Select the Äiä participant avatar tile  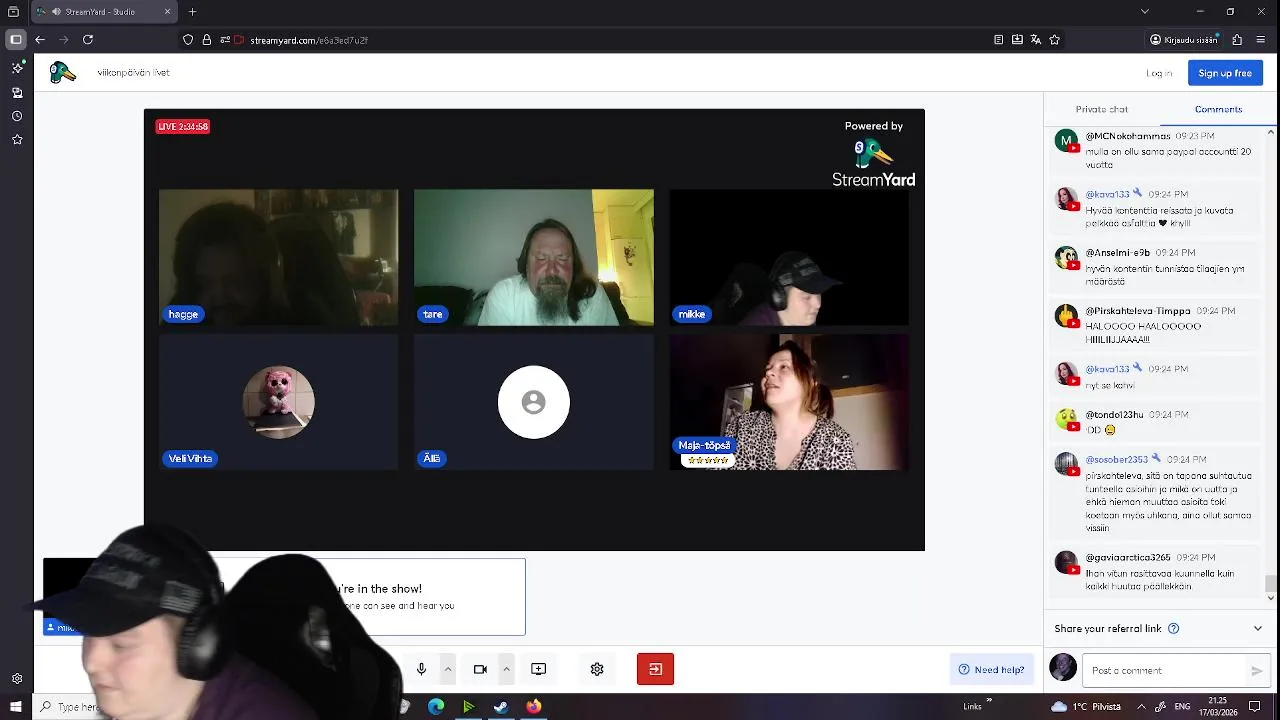[x=534, y=402]
